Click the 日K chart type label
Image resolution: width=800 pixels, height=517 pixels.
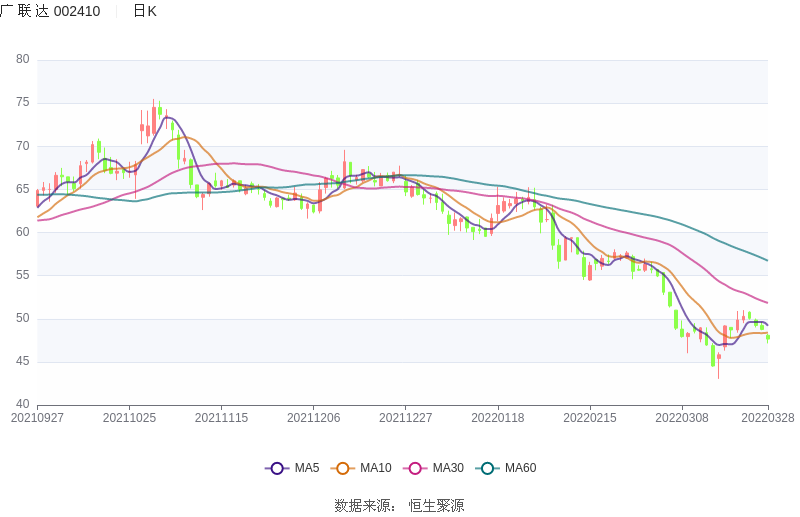[145, 11]
